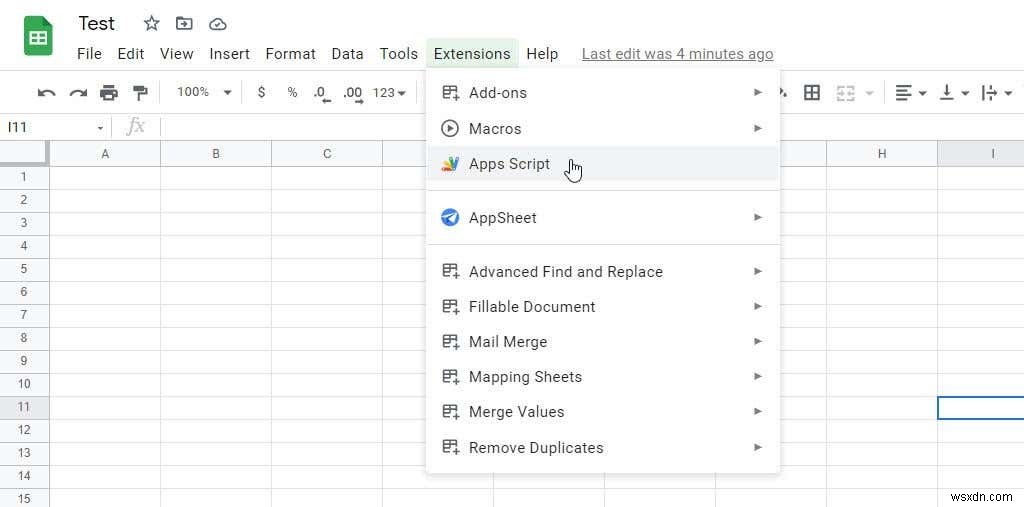This screenshot has height=507, width=1024.
Task: Open the Data menu
Action: click(347, 54)
